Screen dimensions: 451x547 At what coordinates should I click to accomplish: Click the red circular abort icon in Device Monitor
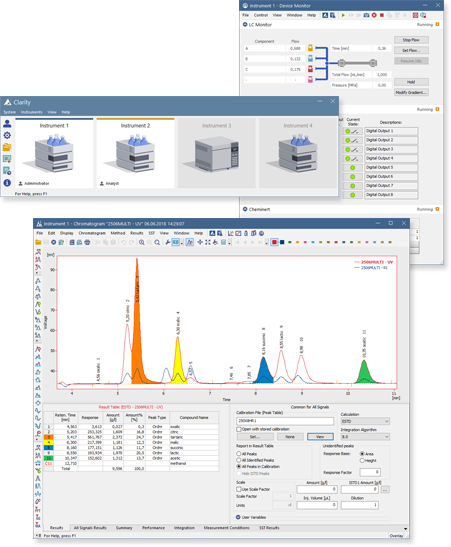[x=374, y=15]
